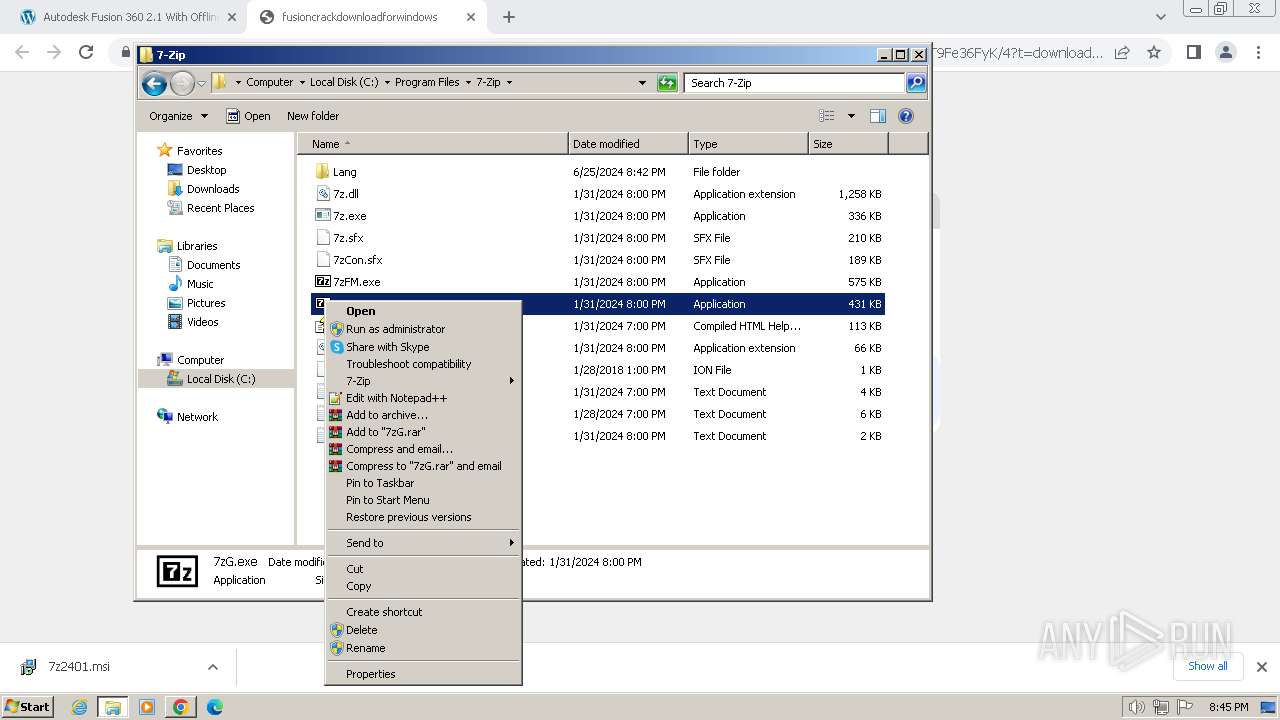Open Properties from context menu
This screenshot has height=720, width=1280.
click(x=424, y=674)
